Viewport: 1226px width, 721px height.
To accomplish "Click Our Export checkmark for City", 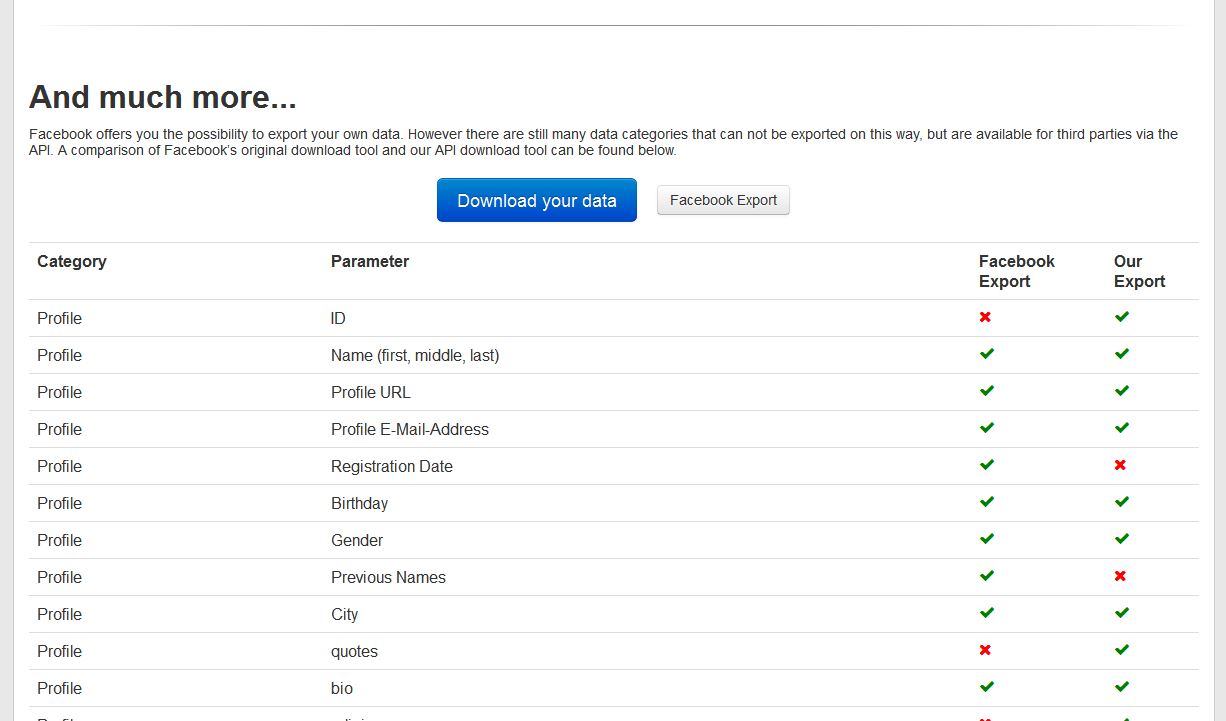I will click(1122, 613).
